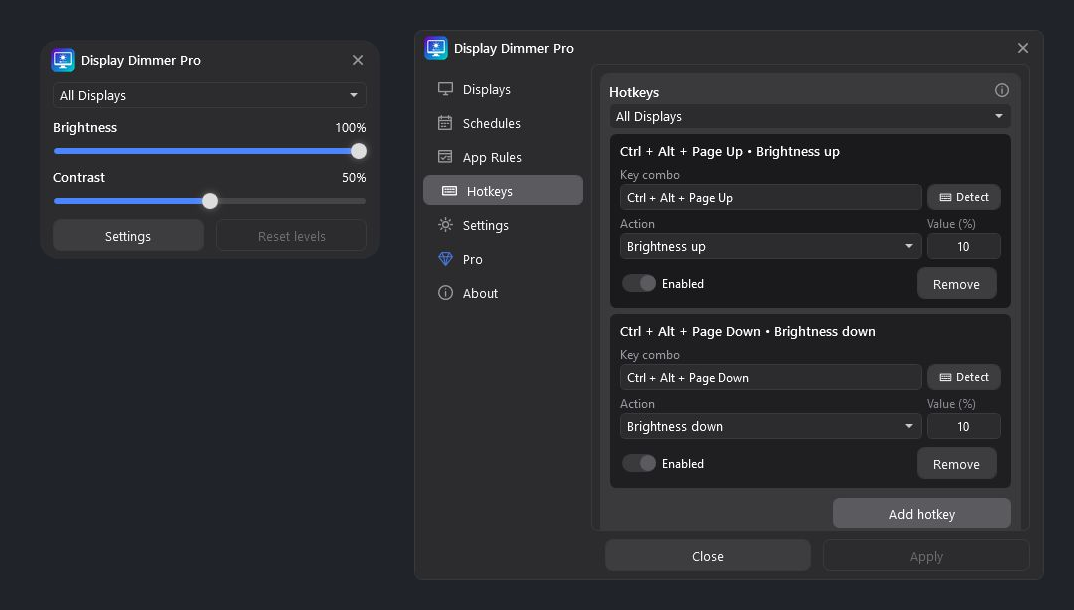Select the Hotkeys section
This screenshot has width=1074, height=610.
click(503, 191)
